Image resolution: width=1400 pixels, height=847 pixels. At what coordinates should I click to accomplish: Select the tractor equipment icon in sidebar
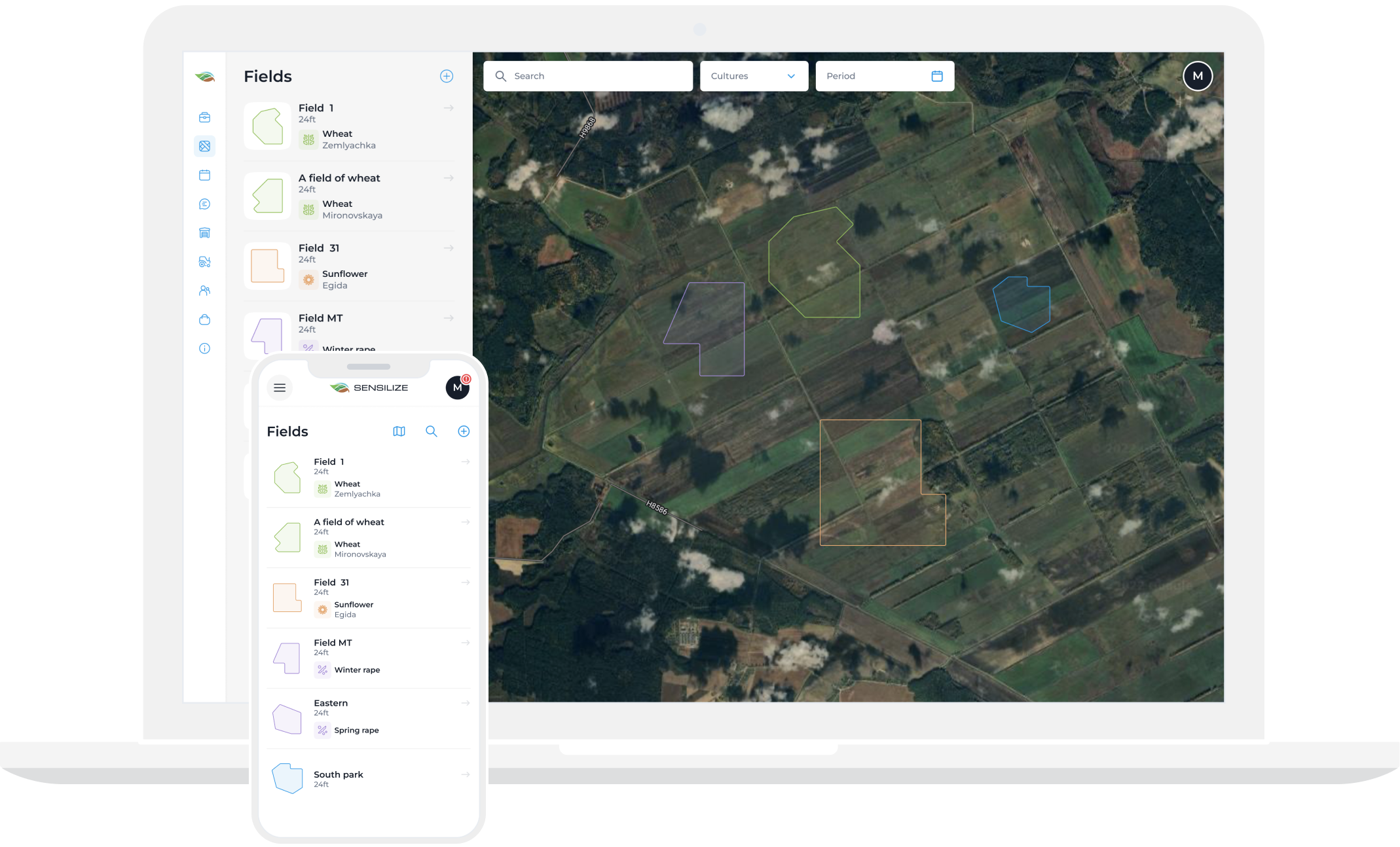204,261
